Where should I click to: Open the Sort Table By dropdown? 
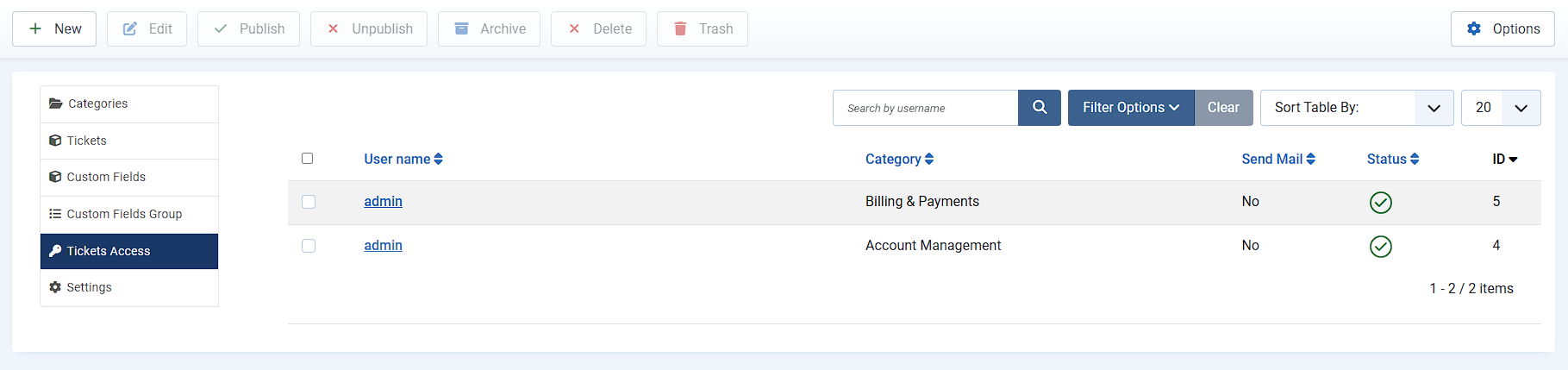coord(1357,108)
